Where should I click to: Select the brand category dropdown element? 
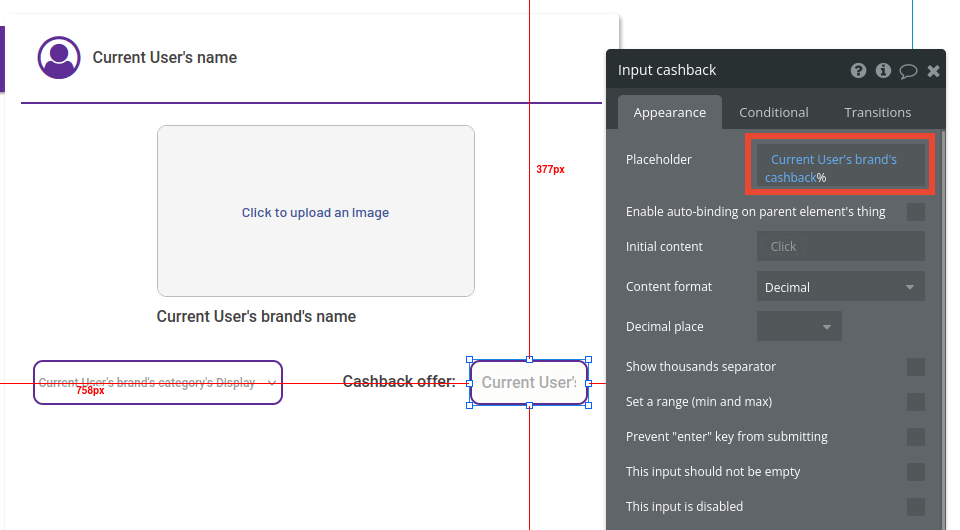coord(158,383)
